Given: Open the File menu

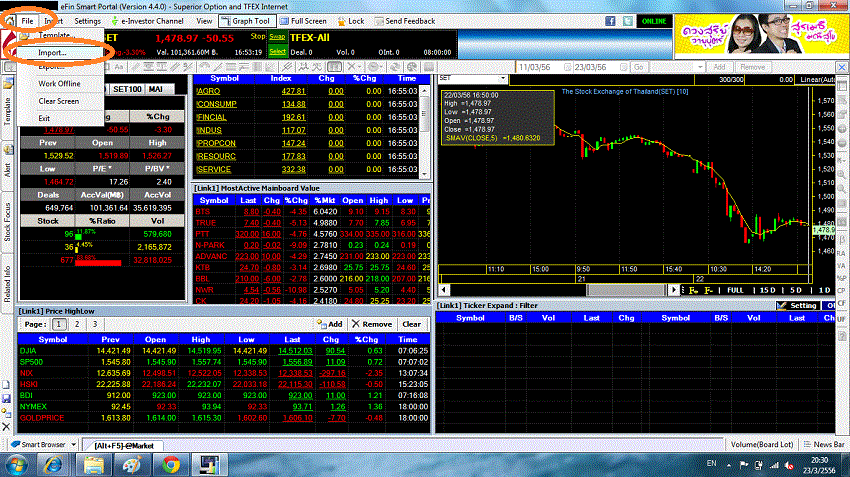Looking at the screenshot, I should tap(27, 21).
